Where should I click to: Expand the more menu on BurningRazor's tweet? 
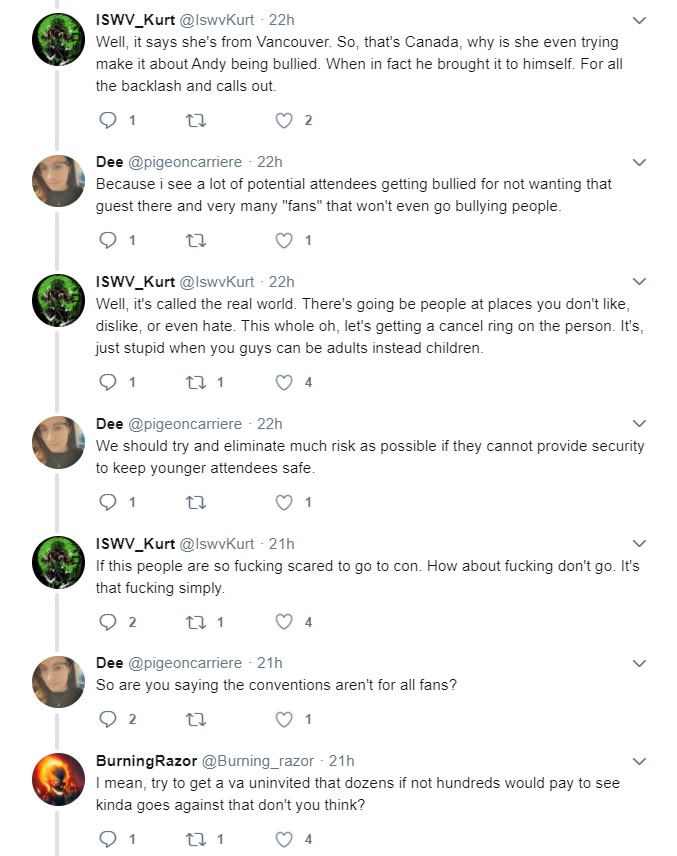(639, 761)
